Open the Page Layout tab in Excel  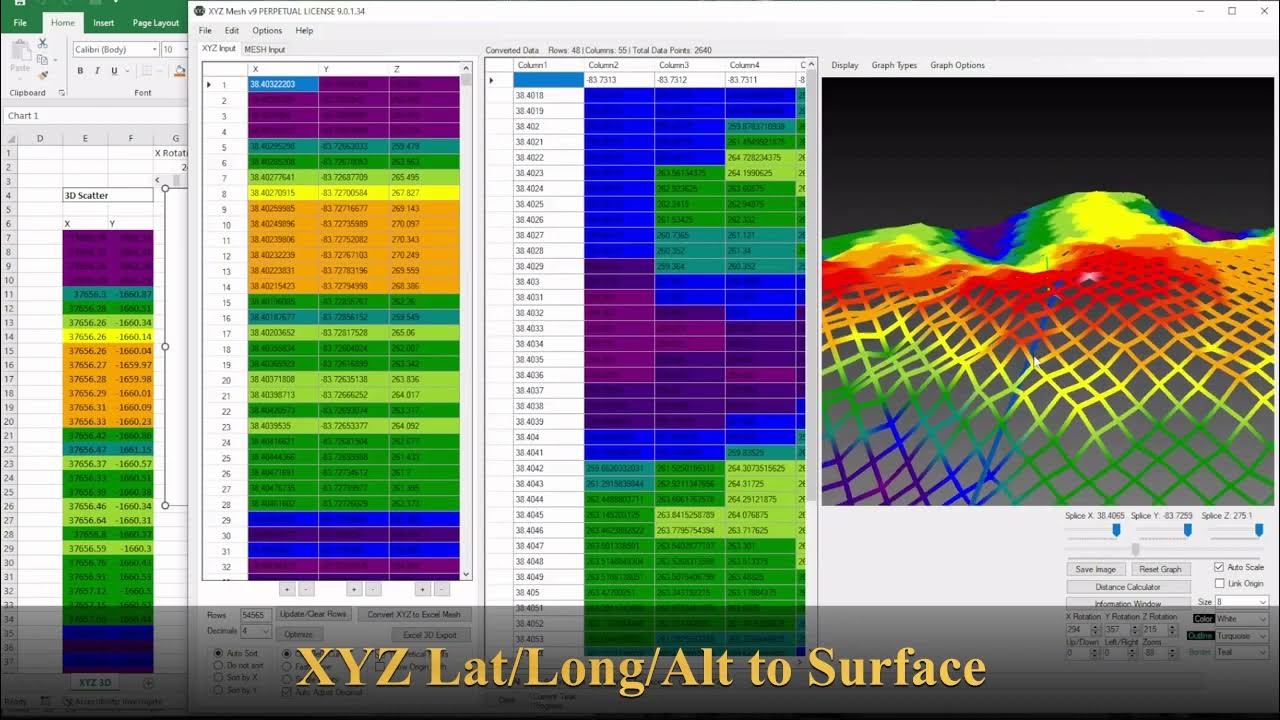(x=156, y=22)
